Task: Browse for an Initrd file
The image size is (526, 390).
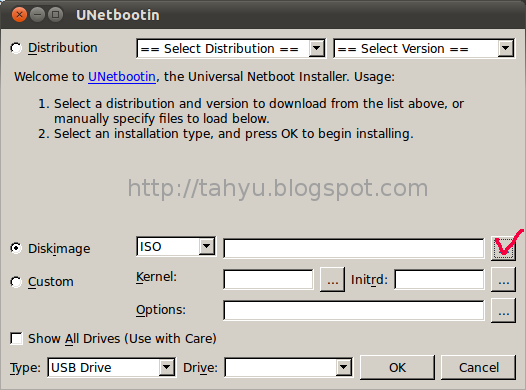Action: coord(503,279)
